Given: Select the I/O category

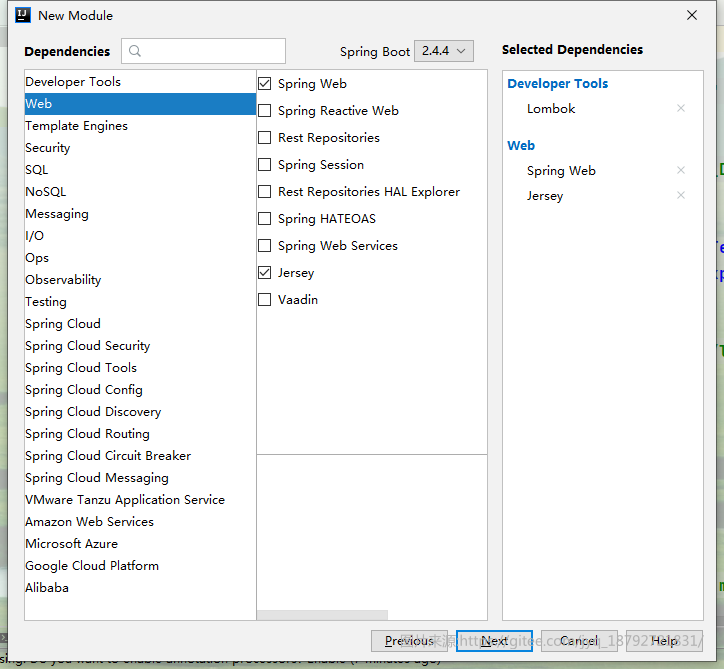Looking at the screenshot, I should pos(140,236).
